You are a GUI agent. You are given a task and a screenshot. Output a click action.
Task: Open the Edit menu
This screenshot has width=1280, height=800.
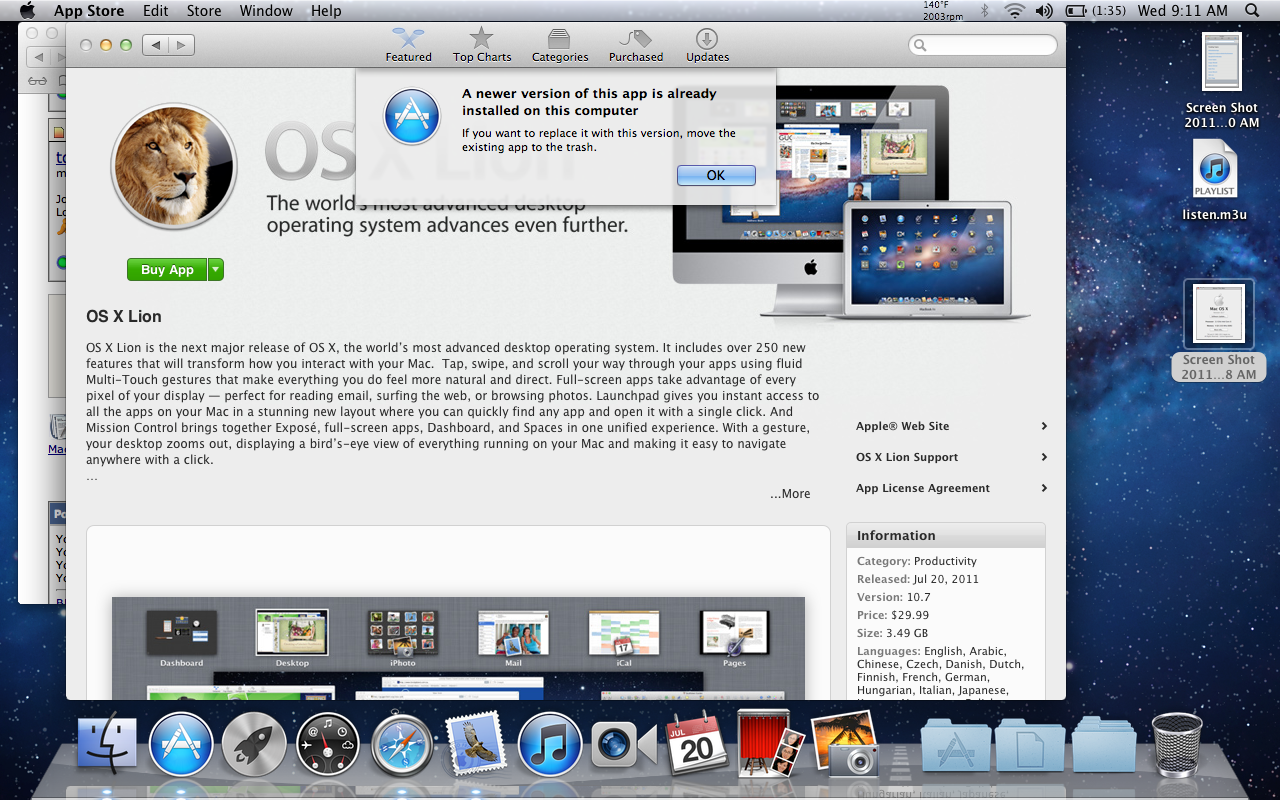155,10
